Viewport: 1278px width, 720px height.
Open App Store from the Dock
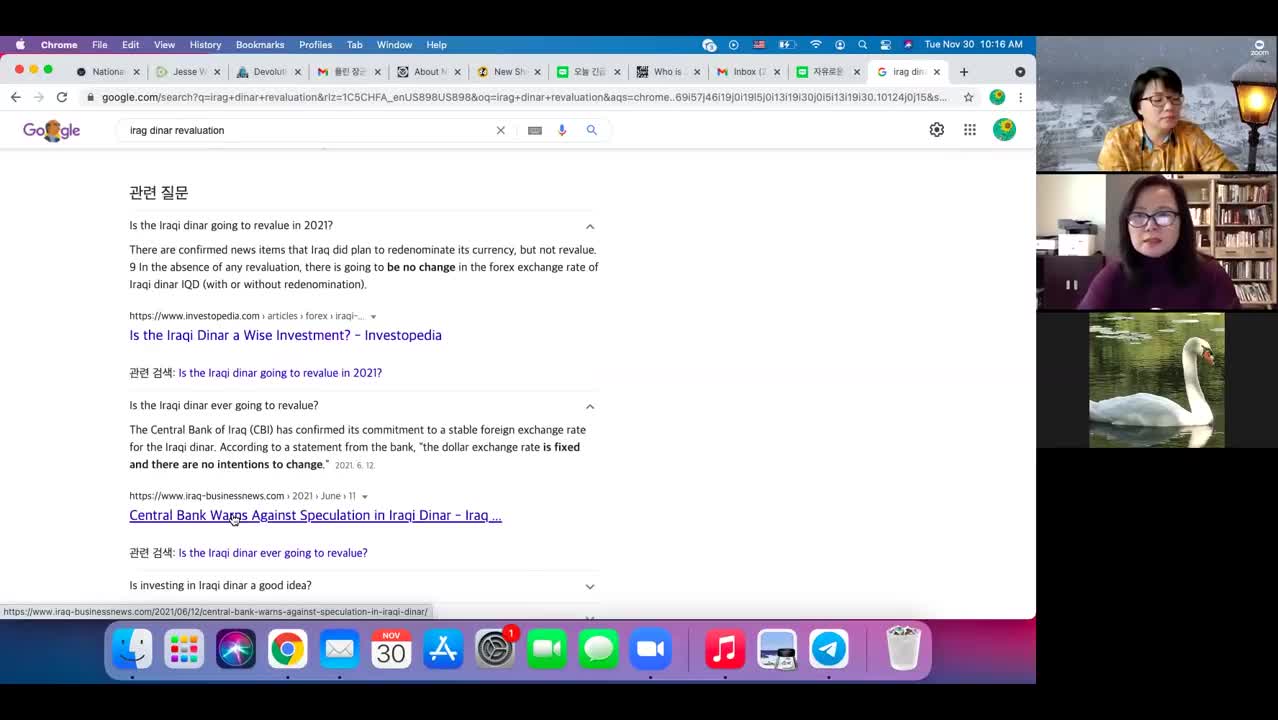point(443,650)
